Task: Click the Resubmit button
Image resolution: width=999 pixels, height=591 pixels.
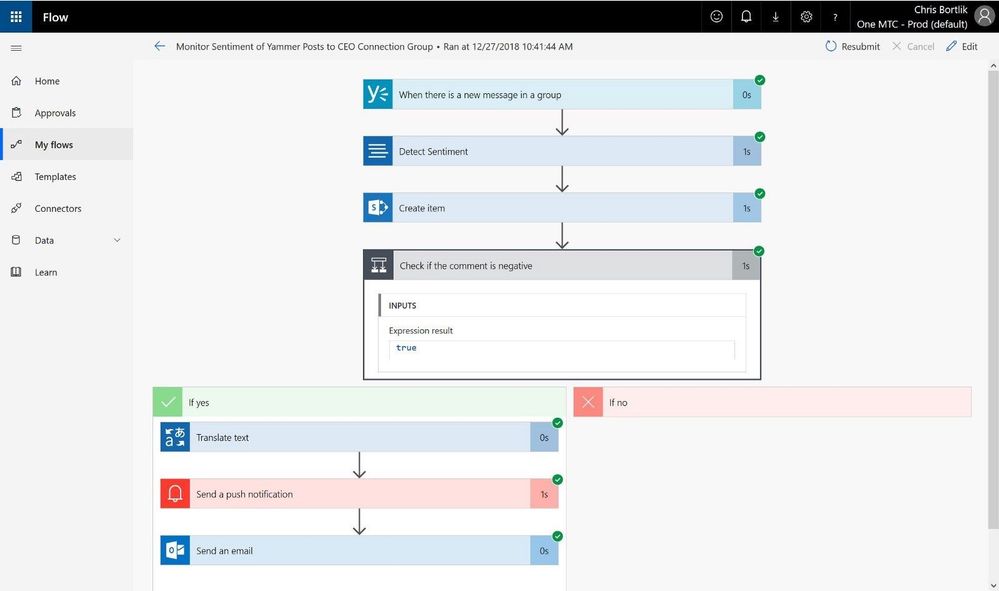Action: (x=852, y=46)
